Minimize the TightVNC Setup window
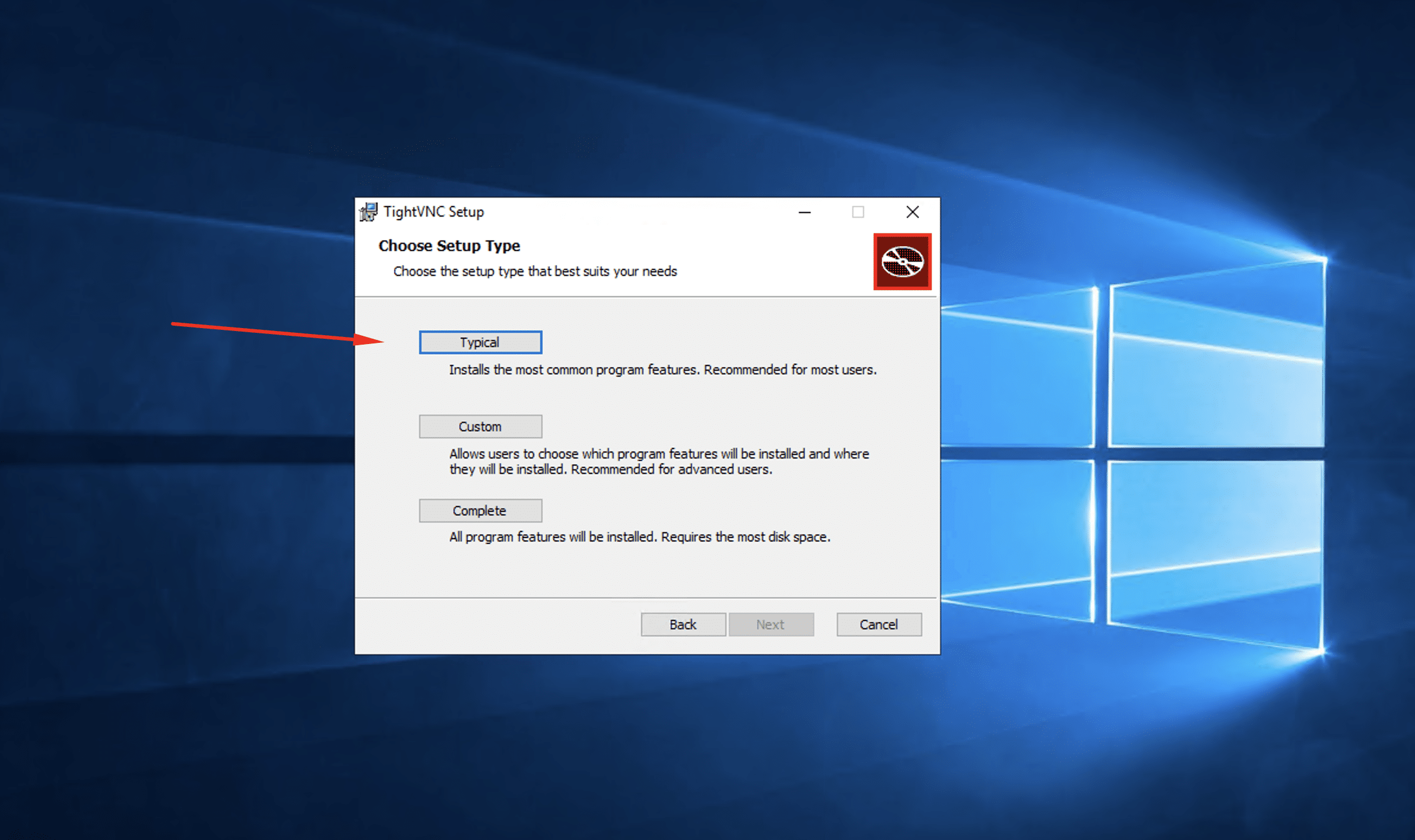The height and width of the screenshot is (840, 1415). point(805,212)
